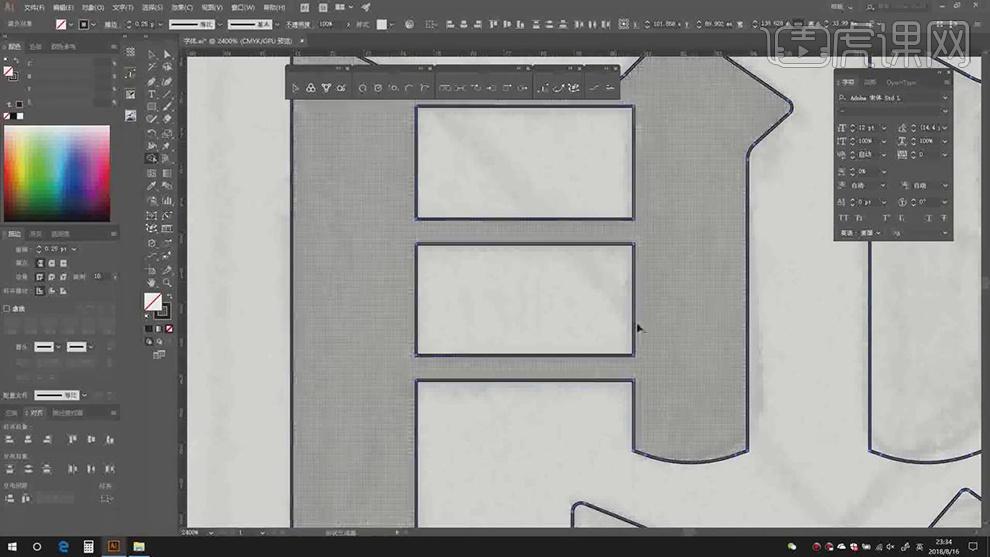Click horizontal align left in Align panel
The image size is (990, 557).
point(9,439)
